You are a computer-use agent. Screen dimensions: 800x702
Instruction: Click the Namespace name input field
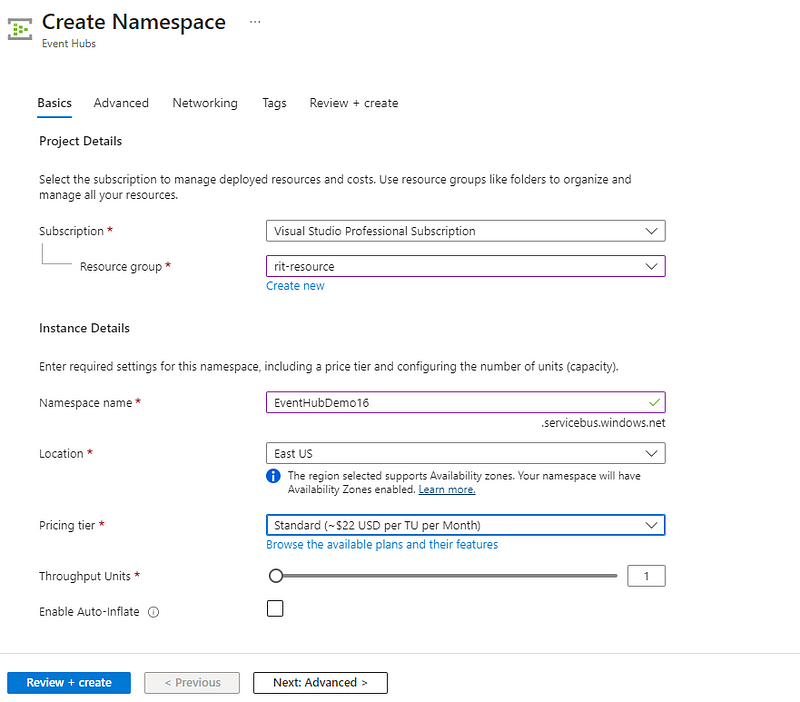pos(465,403)
